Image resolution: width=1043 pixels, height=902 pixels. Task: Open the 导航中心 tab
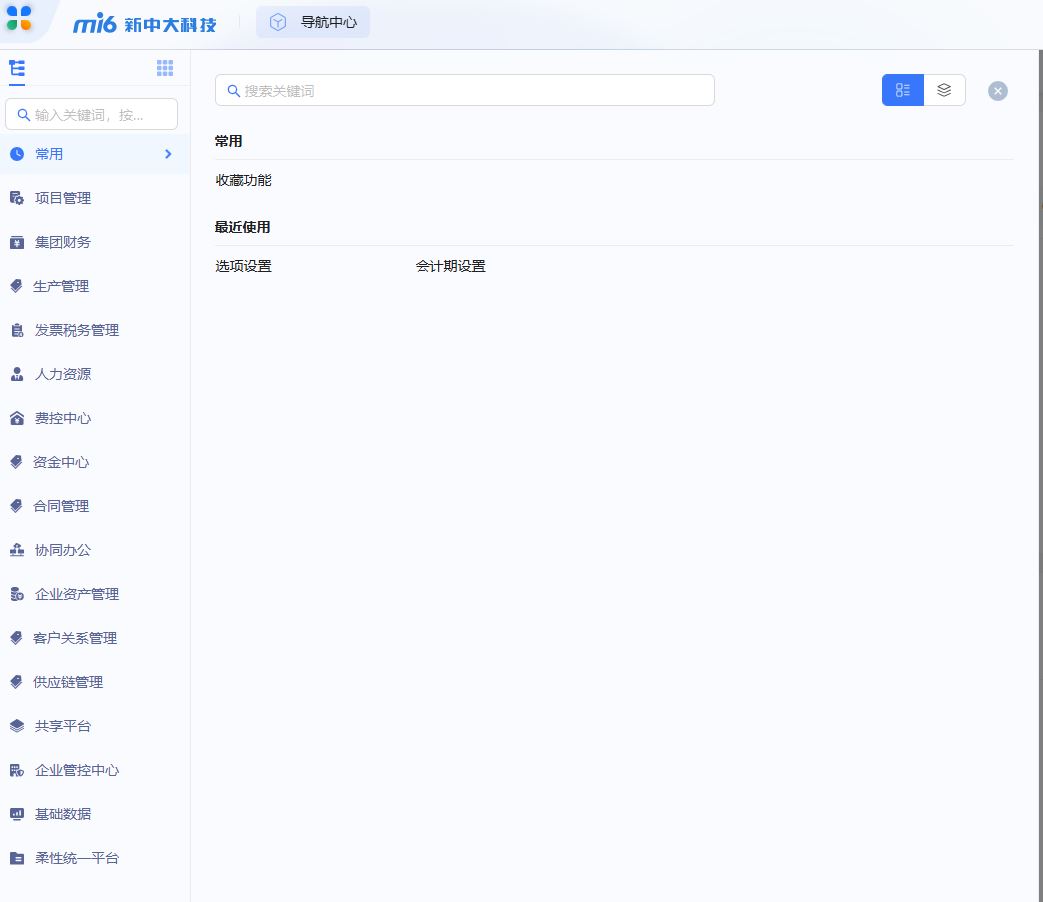[313, 22]
